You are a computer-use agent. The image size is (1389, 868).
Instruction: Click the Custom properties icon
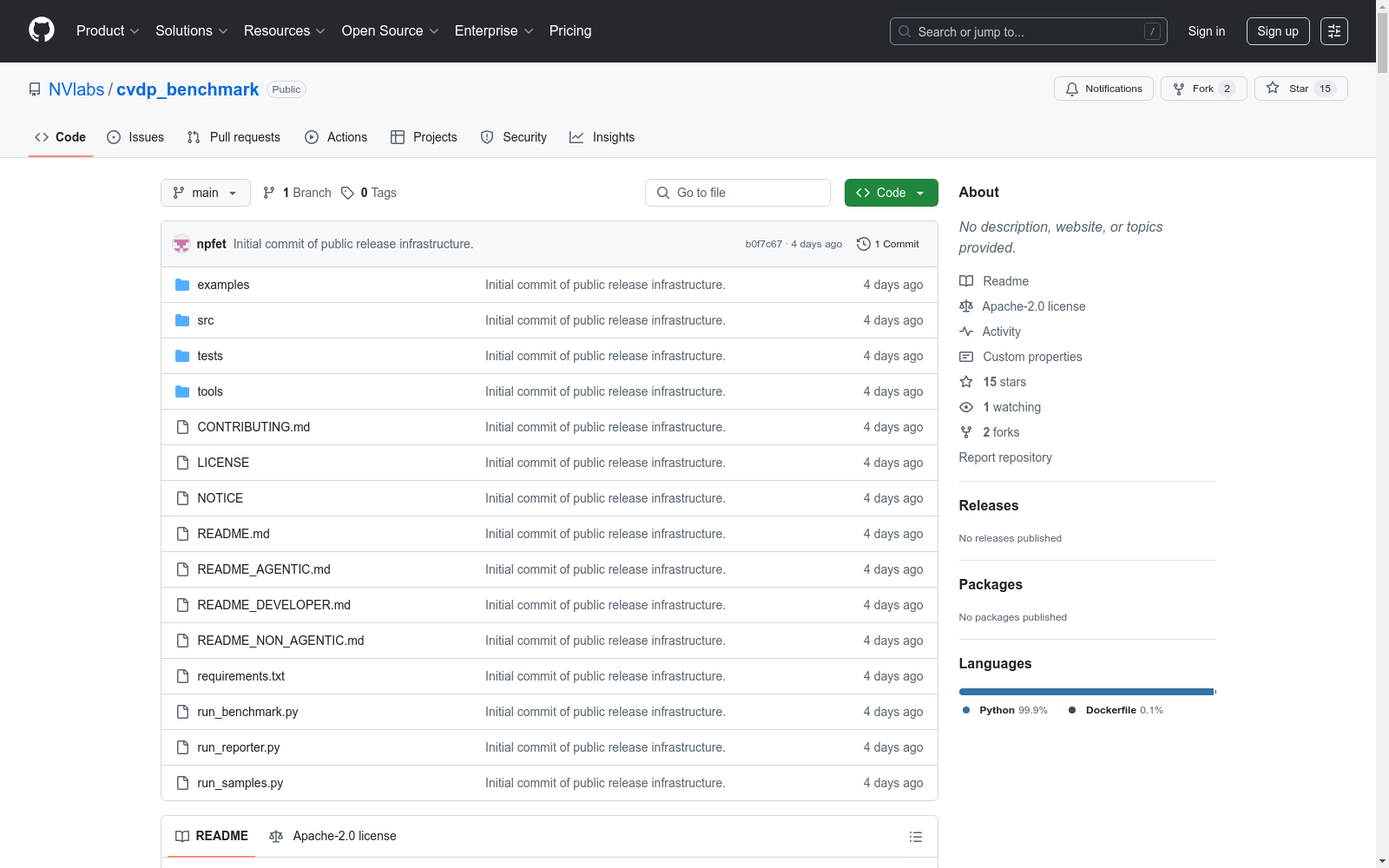(x=966, y=357)
